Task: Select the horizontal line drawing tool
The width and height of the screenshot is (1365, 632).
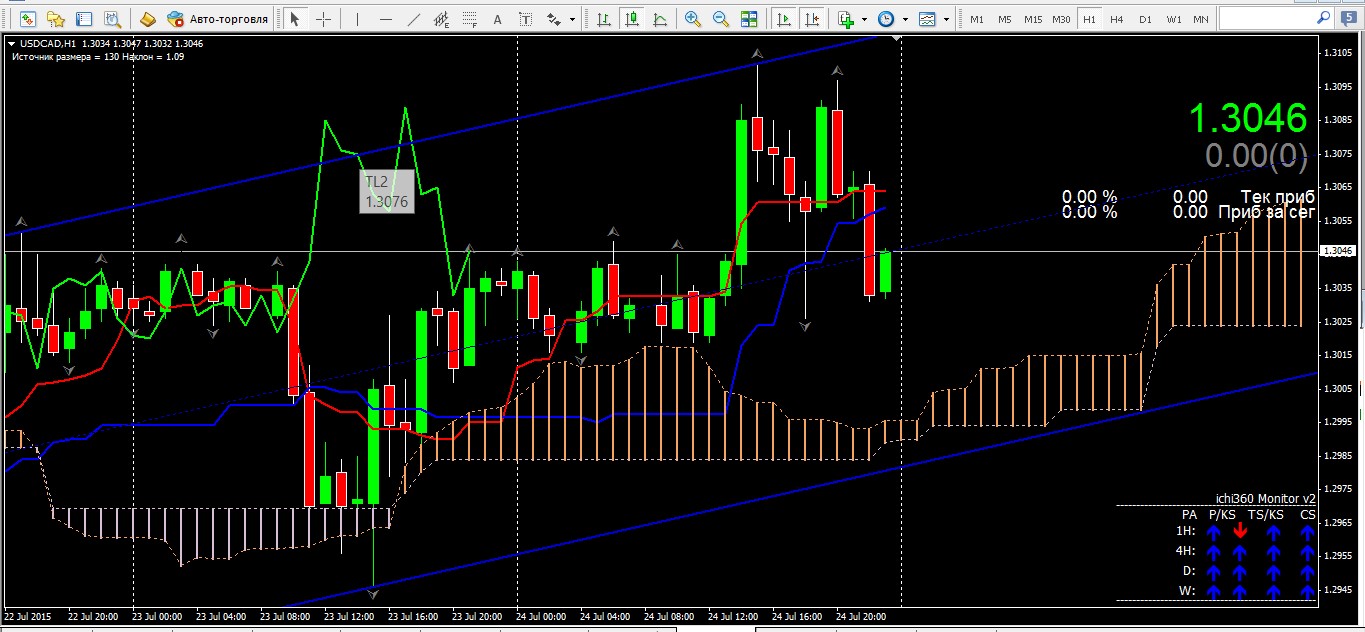Action: click(386, 19)
